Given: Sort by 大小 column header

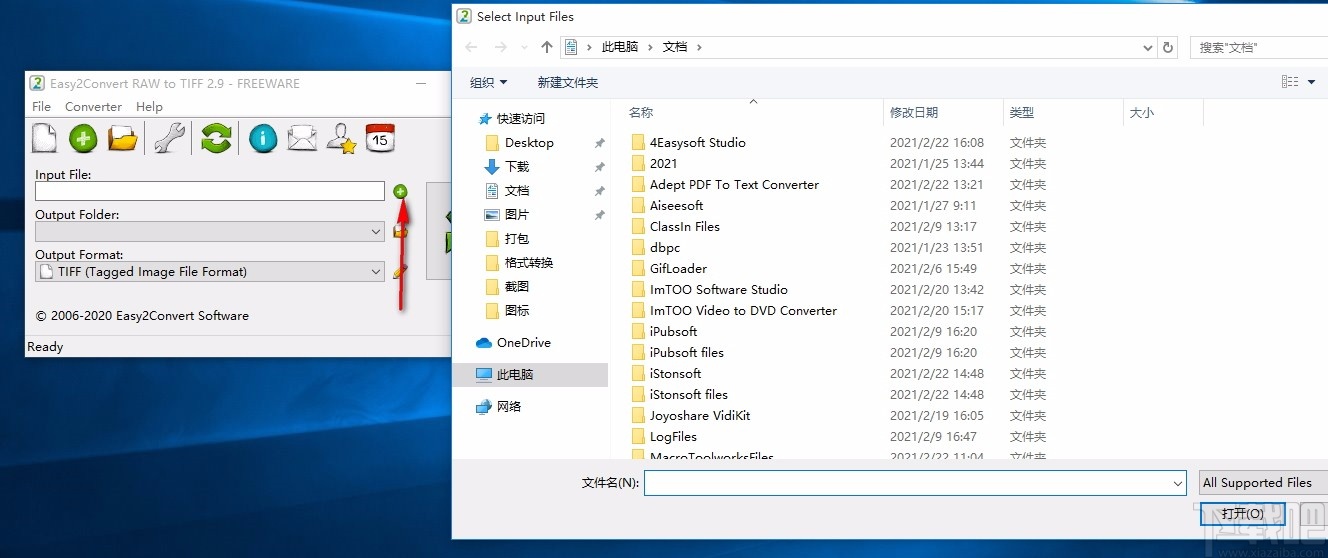Looking at the screenshot, I should (x=1142, y=113).
